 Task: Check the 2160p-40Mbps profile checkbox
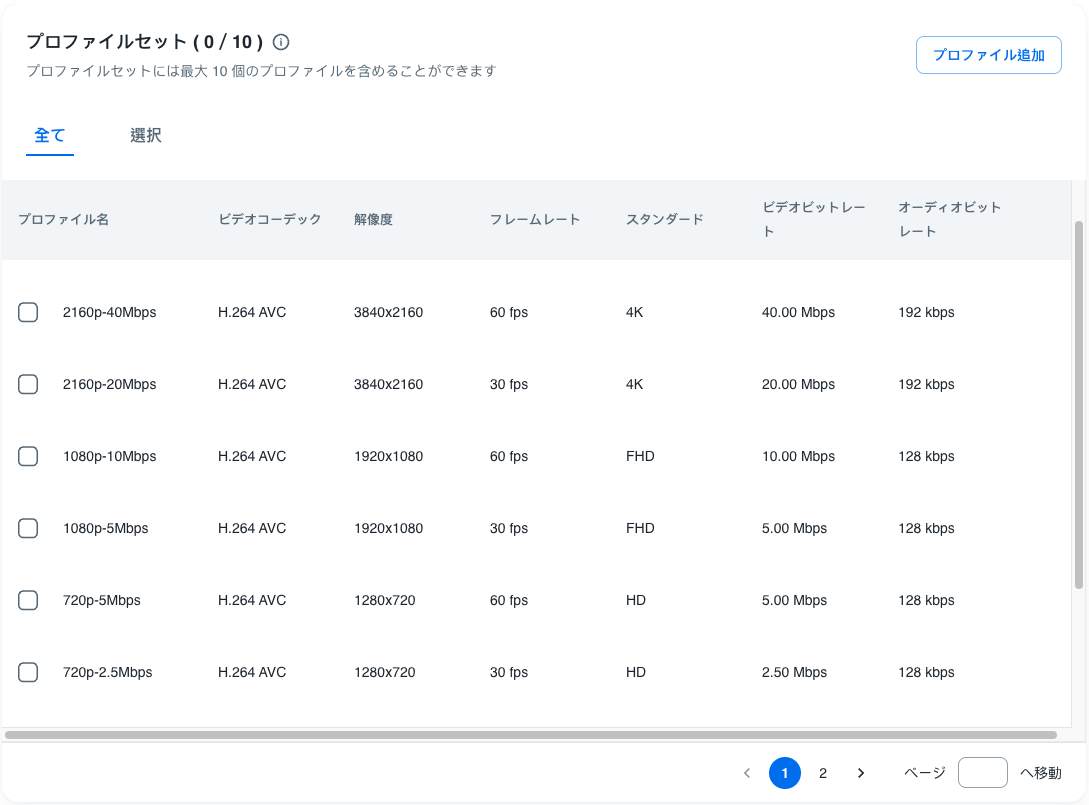[x=28, y=312]
